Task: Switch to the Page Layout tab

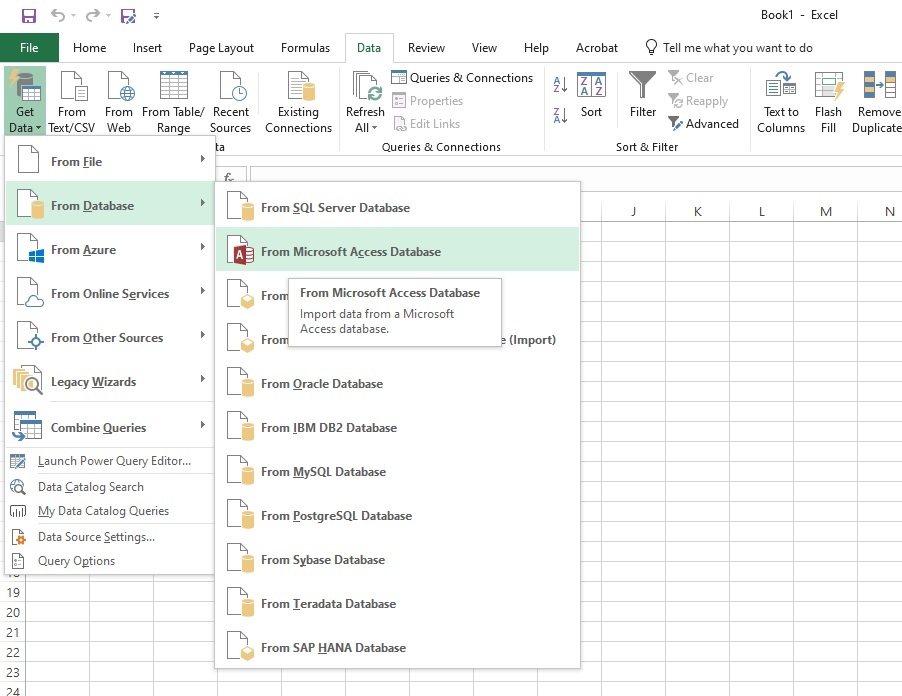Action: pos(221,48)
